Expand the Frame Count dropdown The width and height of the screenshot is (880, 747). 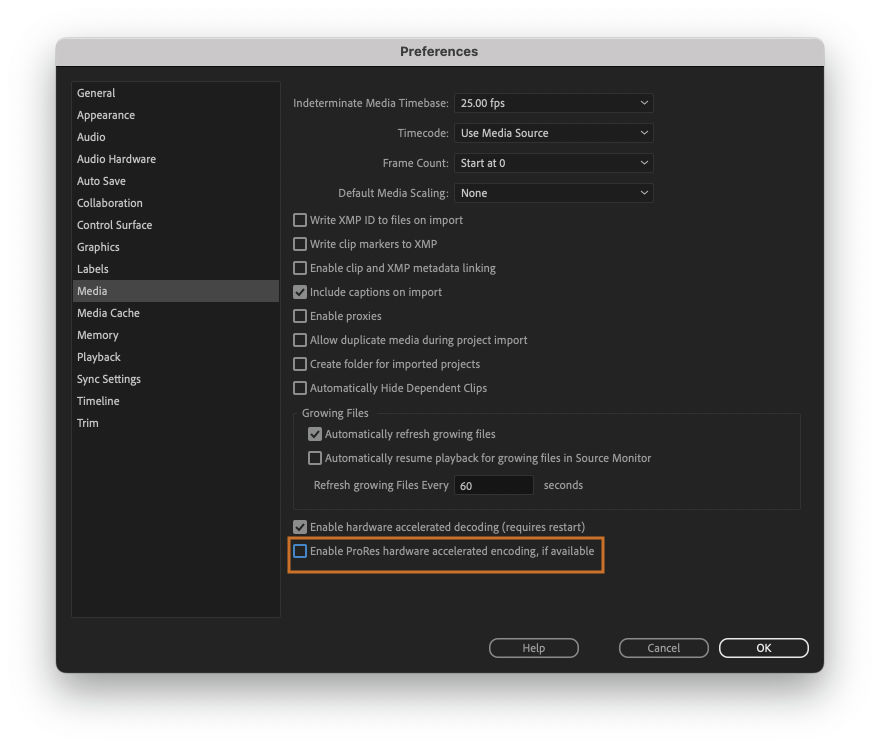(554, 163)
